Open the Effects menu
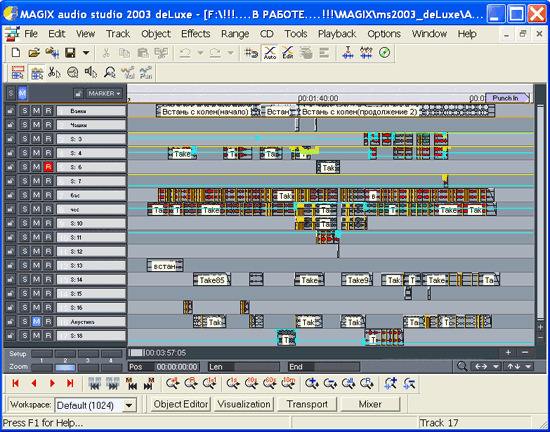 pos(195,34)
